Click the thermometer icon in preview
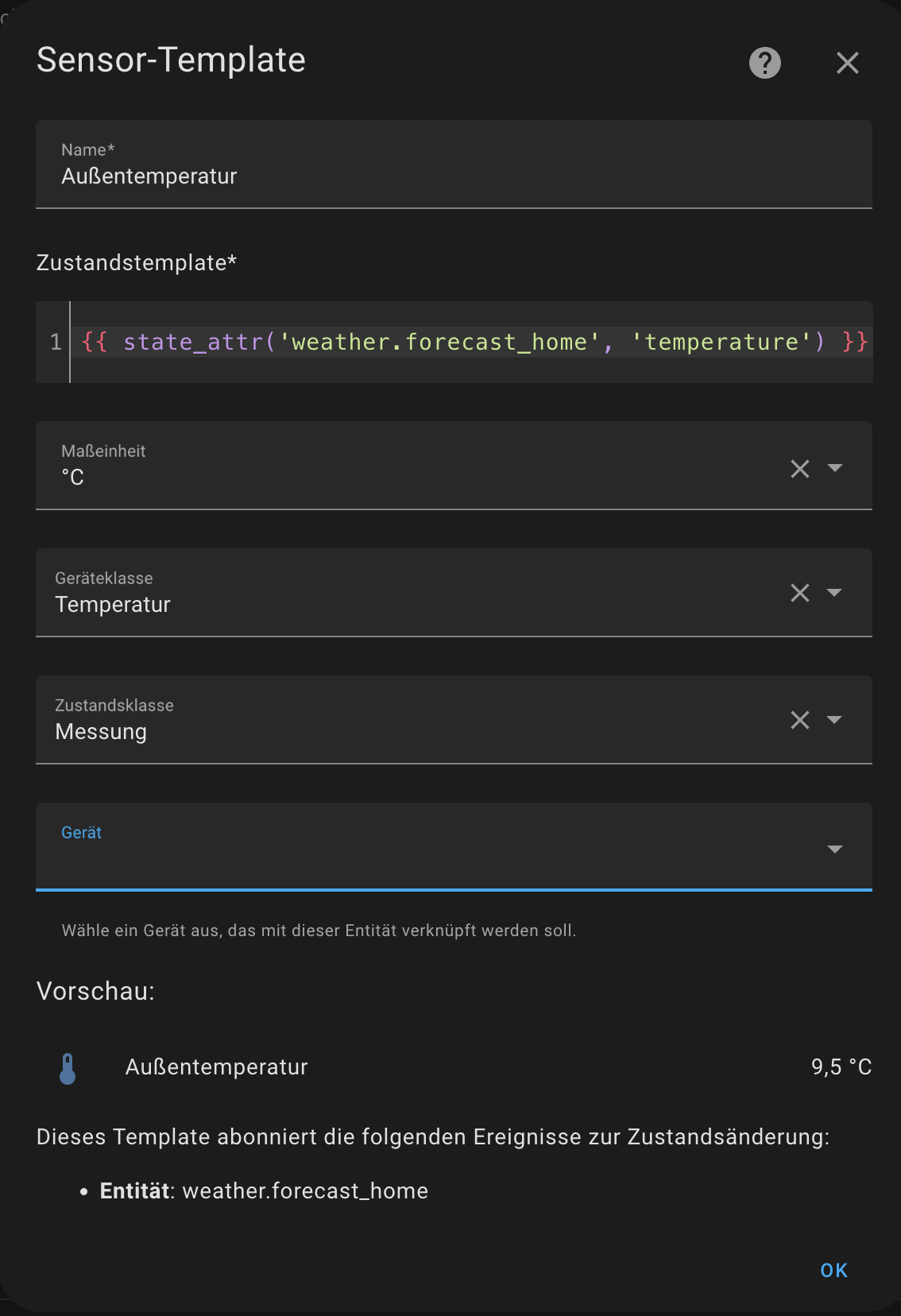Viewport: 901px width, 1316px height. pyautogui.click(x=68, y=1069)
